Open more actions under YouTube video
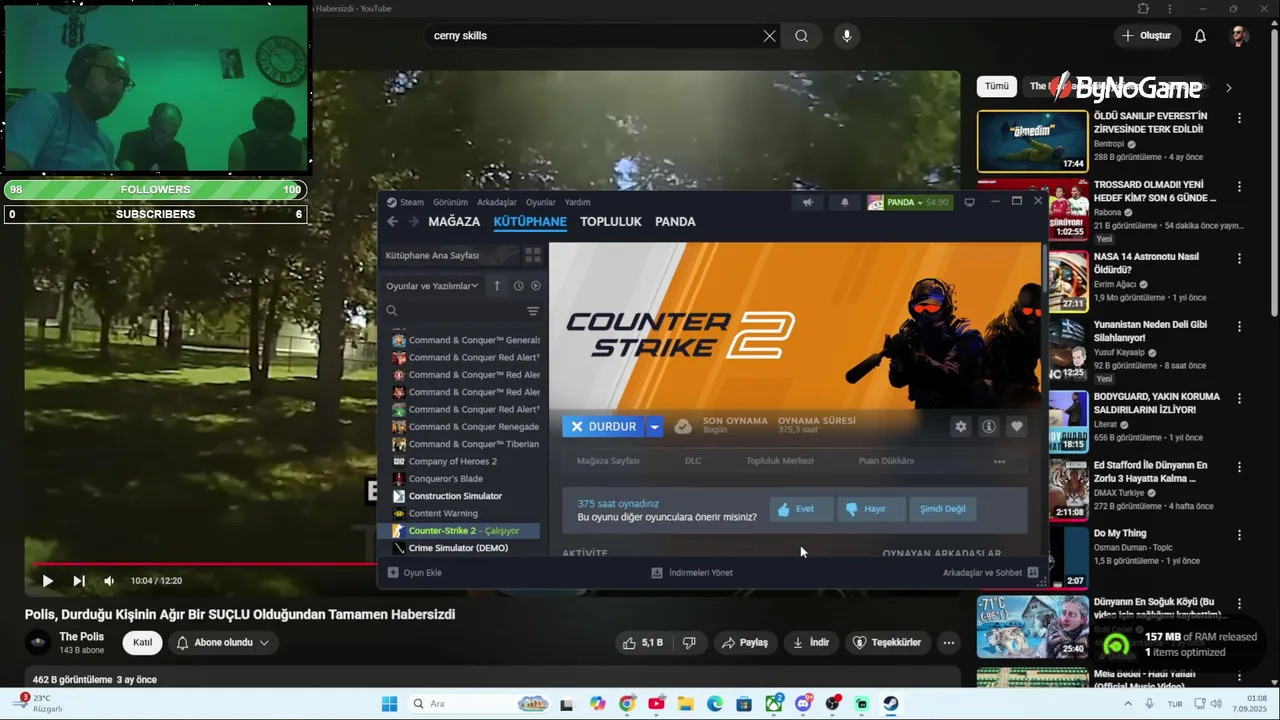This screenshot has width=1280, height=720. (949, 643)
